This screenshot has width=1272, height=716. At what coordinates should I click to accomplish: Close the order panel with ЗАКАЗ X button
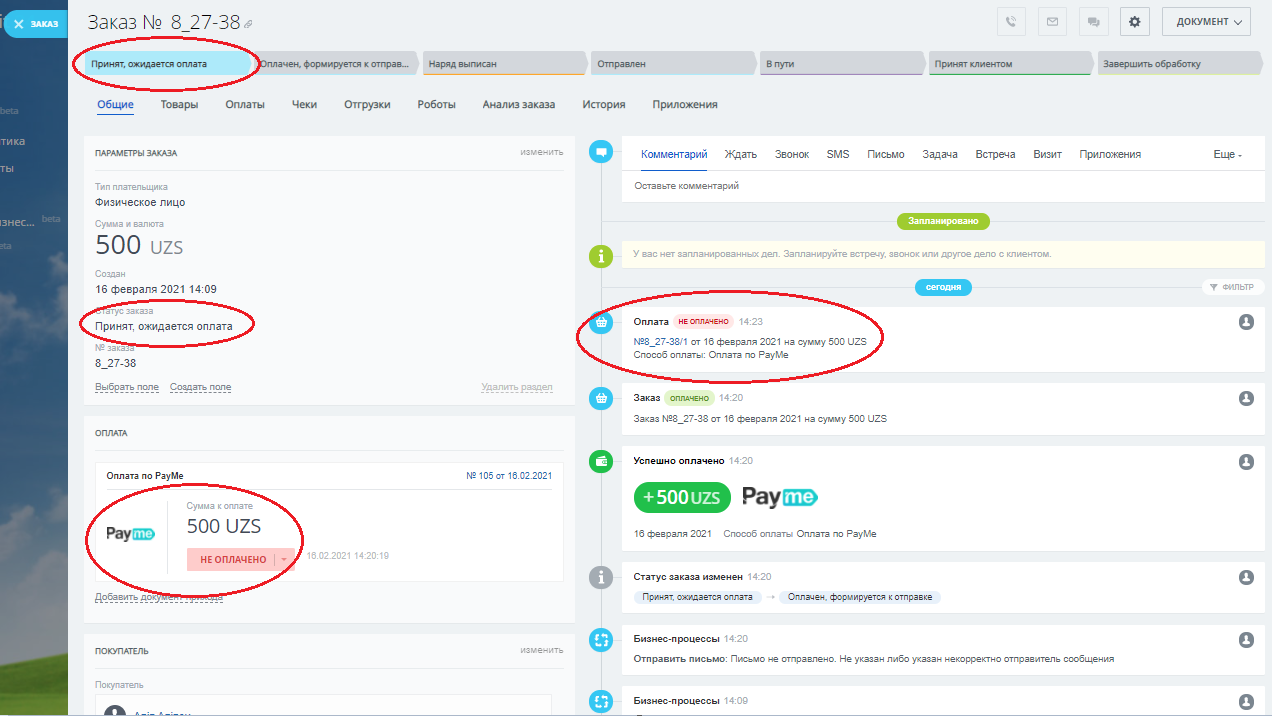pos(35,23)
